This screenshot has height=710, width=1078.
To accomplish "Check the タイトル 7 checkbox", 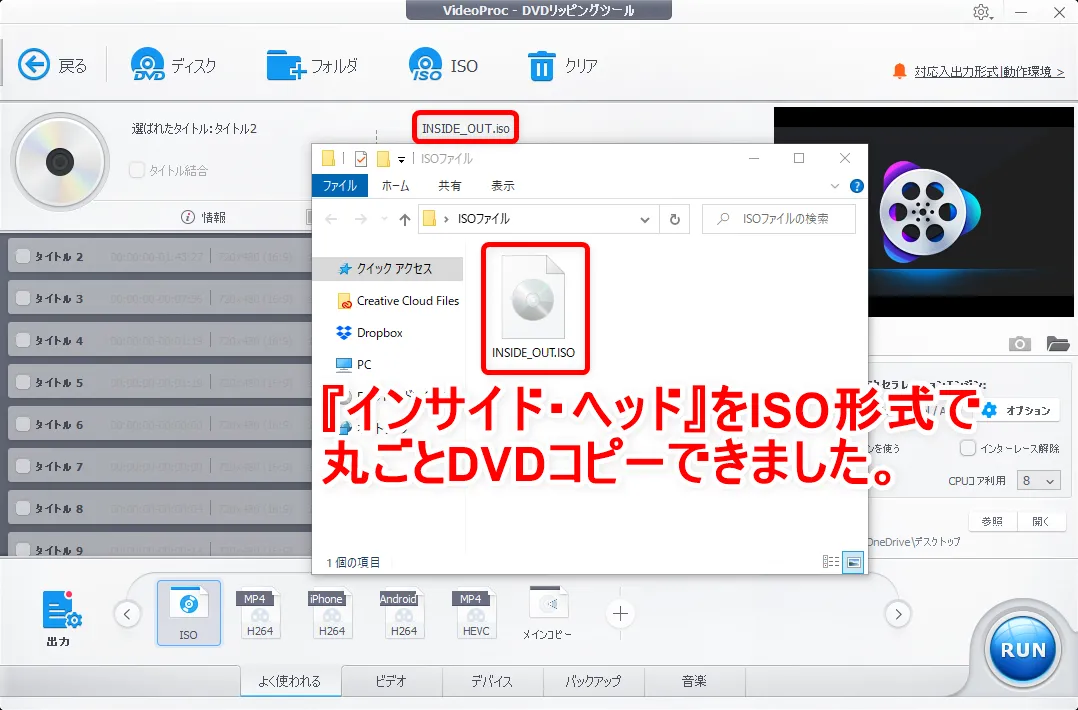I will (x=23, y=466).
